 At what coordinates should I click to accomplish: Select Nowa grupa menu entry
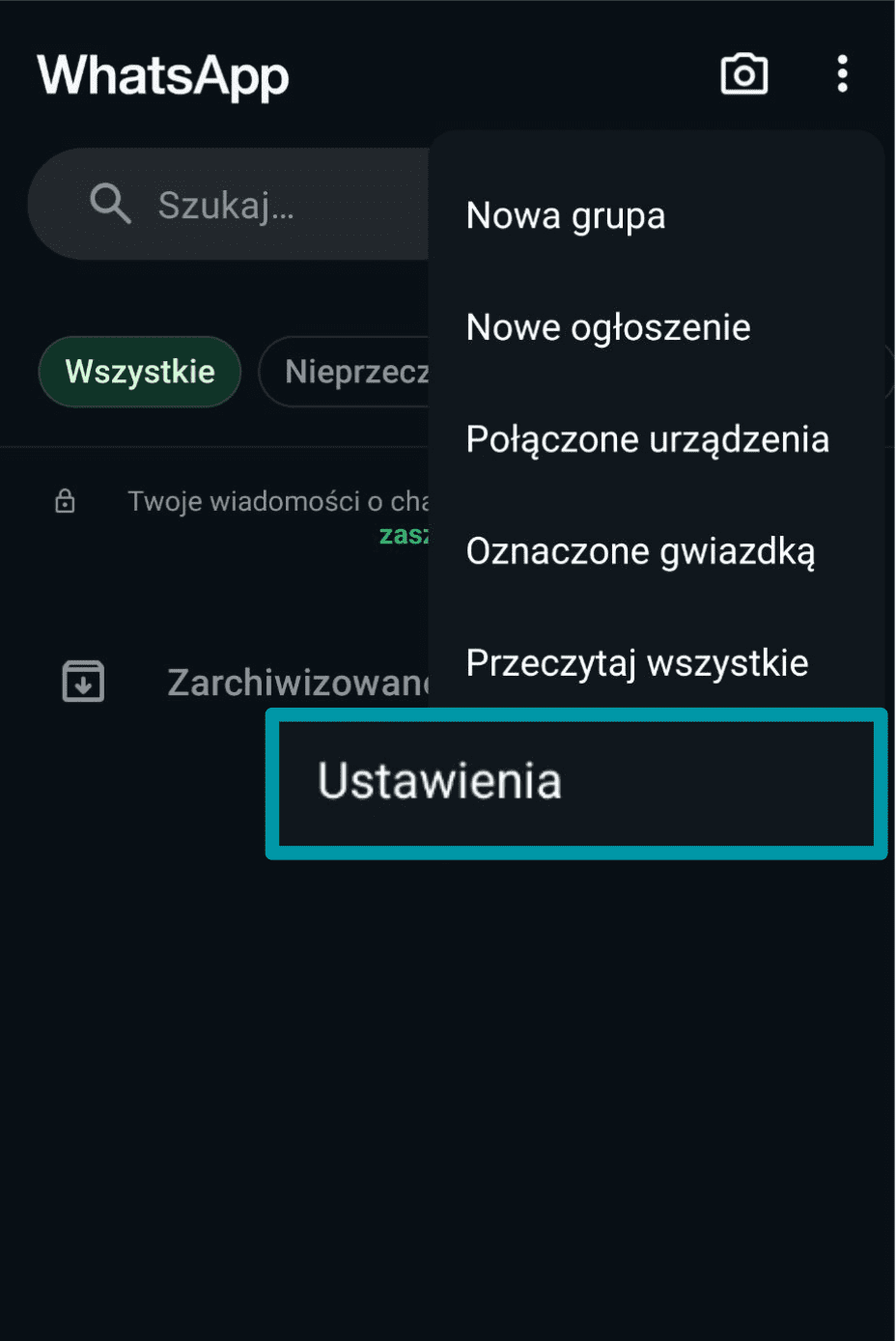point(565,215)
